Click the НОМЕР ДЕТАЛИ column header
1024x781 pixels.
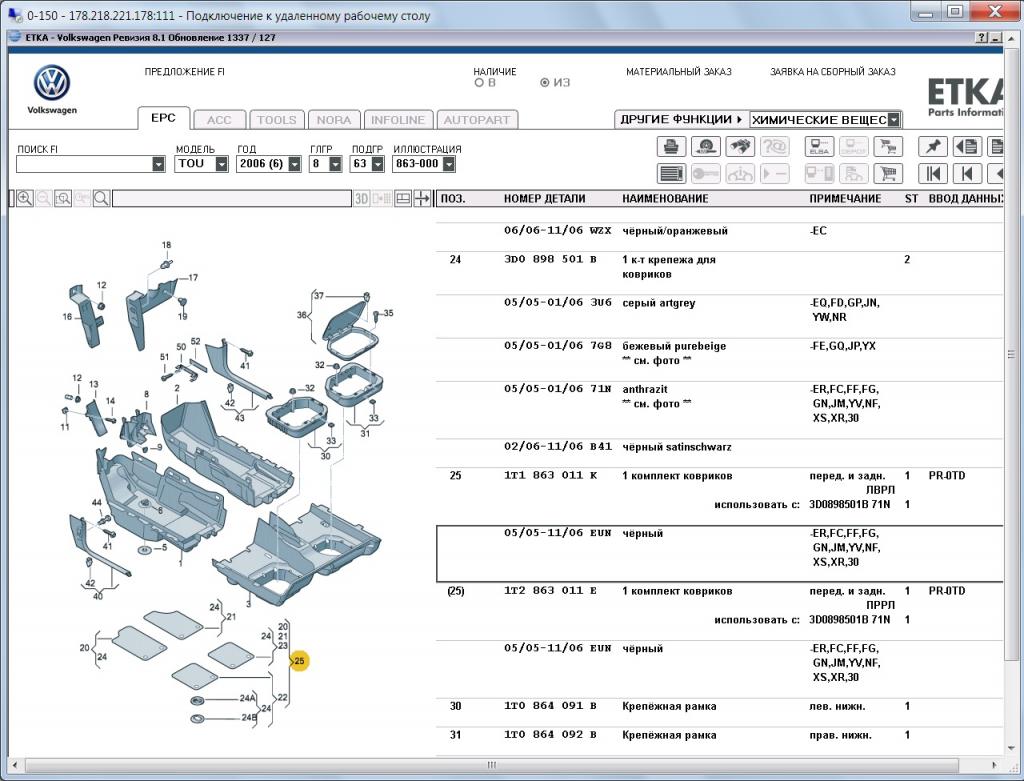(545, 199)
